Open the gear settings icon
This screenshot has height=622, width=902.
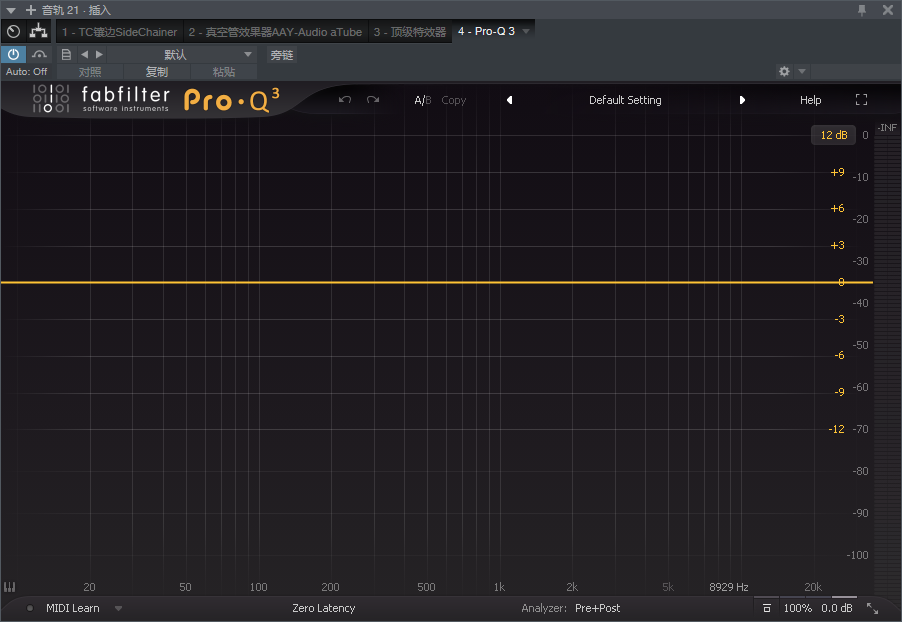[784, 71]
